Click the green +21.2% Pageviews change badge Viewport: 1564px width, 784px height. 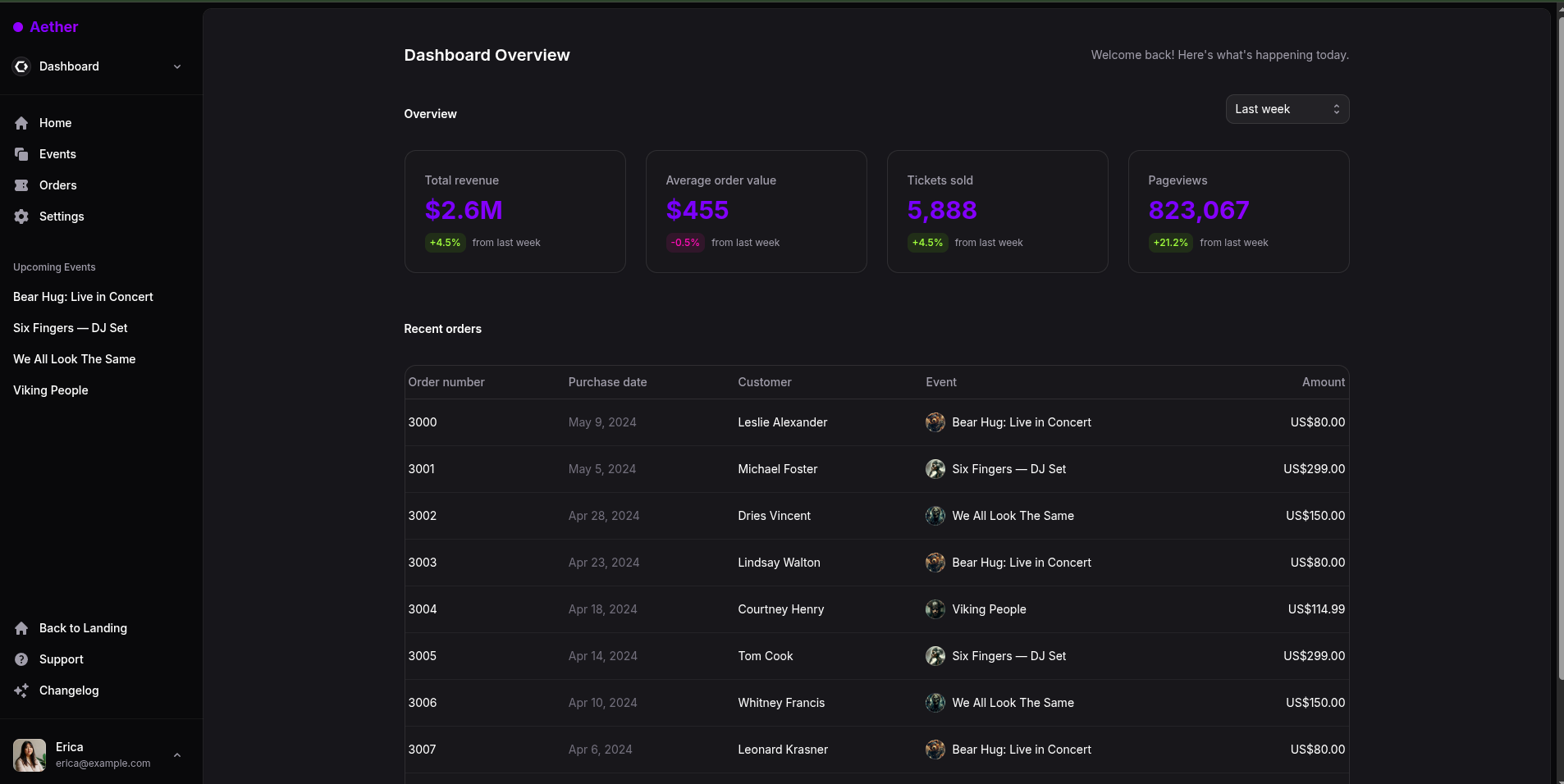tap(1168, 243)
